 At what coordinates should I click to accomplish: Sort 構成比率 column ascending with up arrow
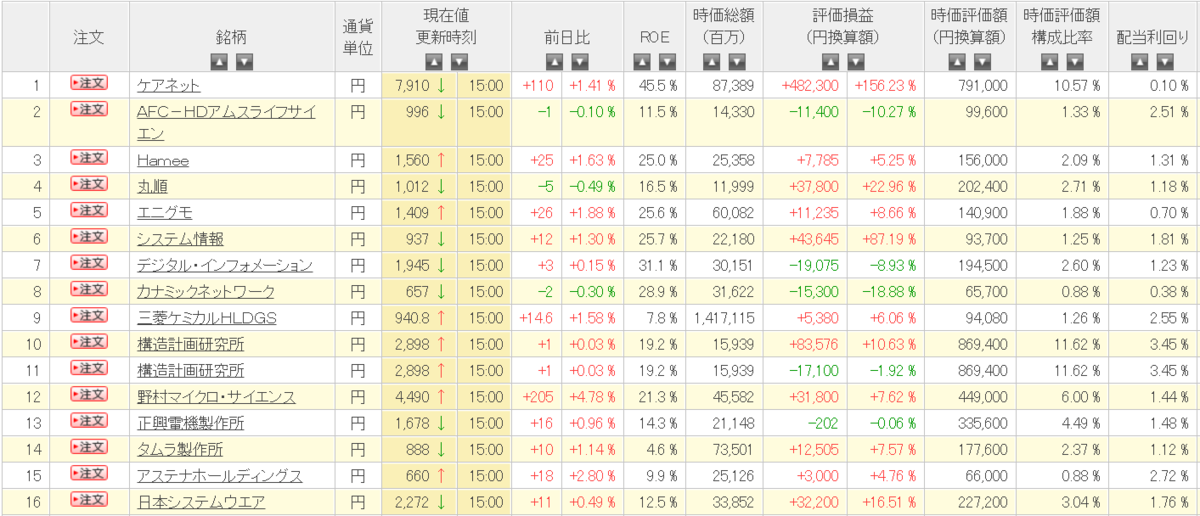pos(1048,61)
